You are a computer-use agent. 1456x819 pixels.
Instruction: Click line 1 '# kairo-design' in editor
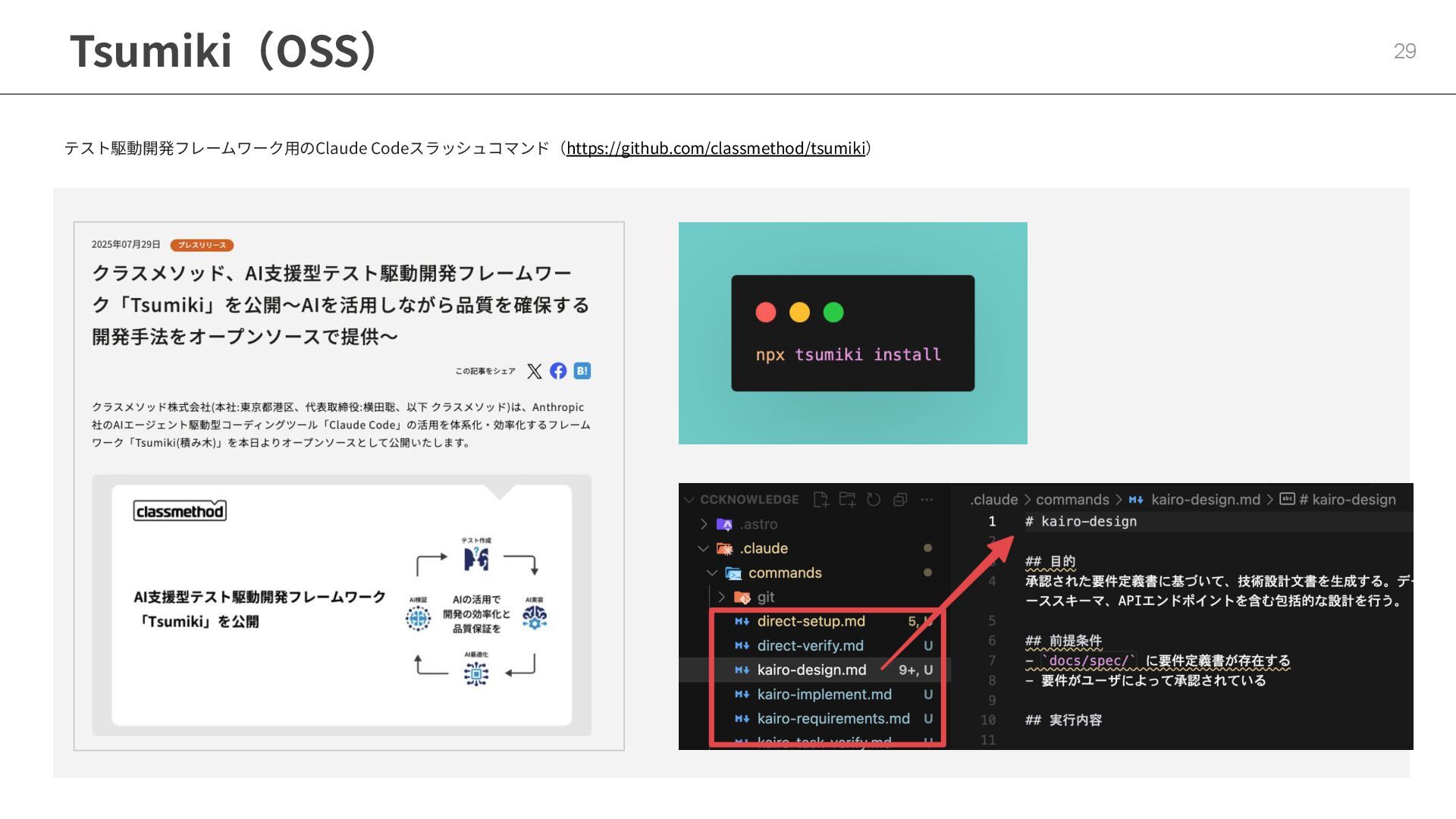point(1081,522)
